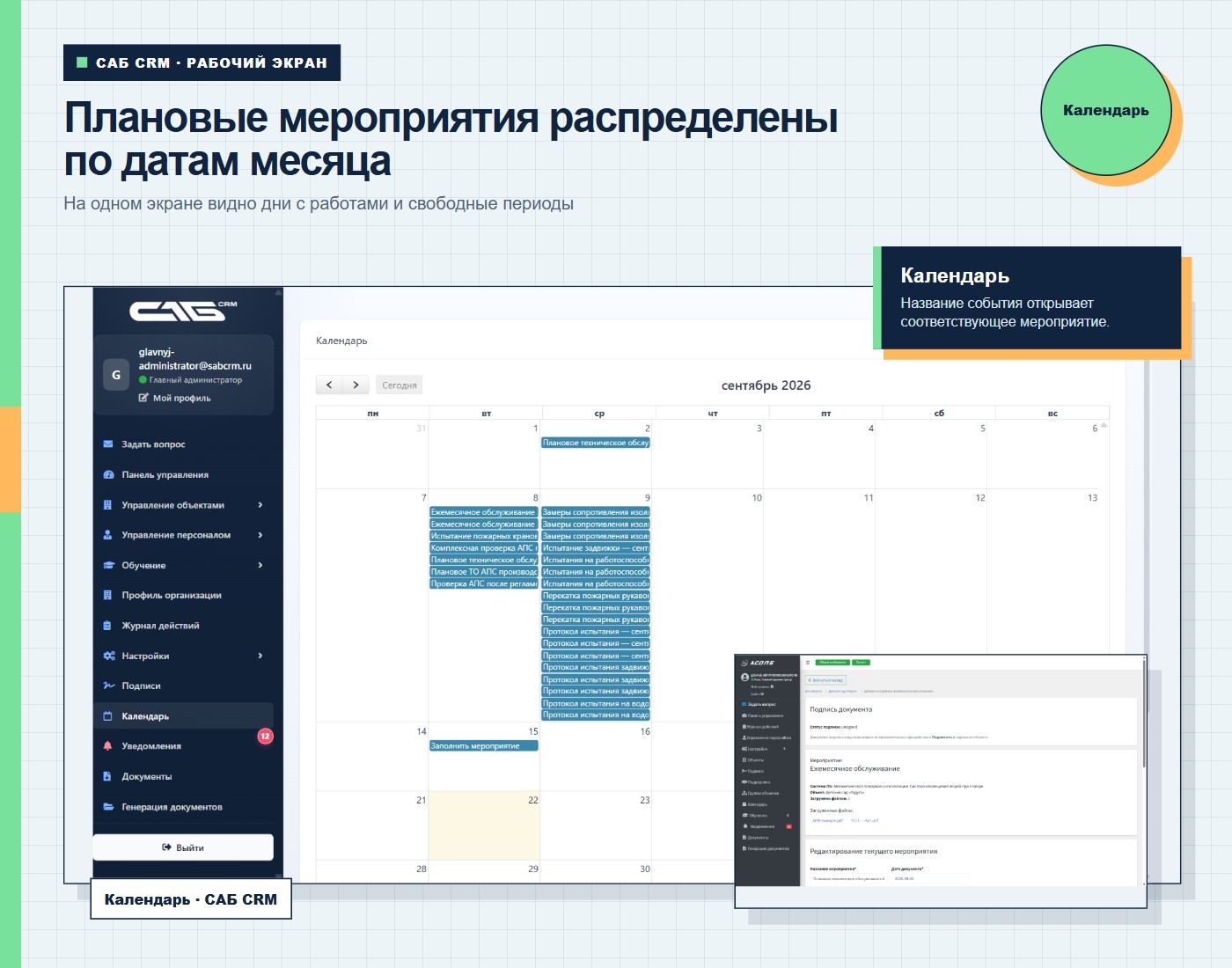Click the Дата документа field in the АСОПБ window

(x=930, y=878)
